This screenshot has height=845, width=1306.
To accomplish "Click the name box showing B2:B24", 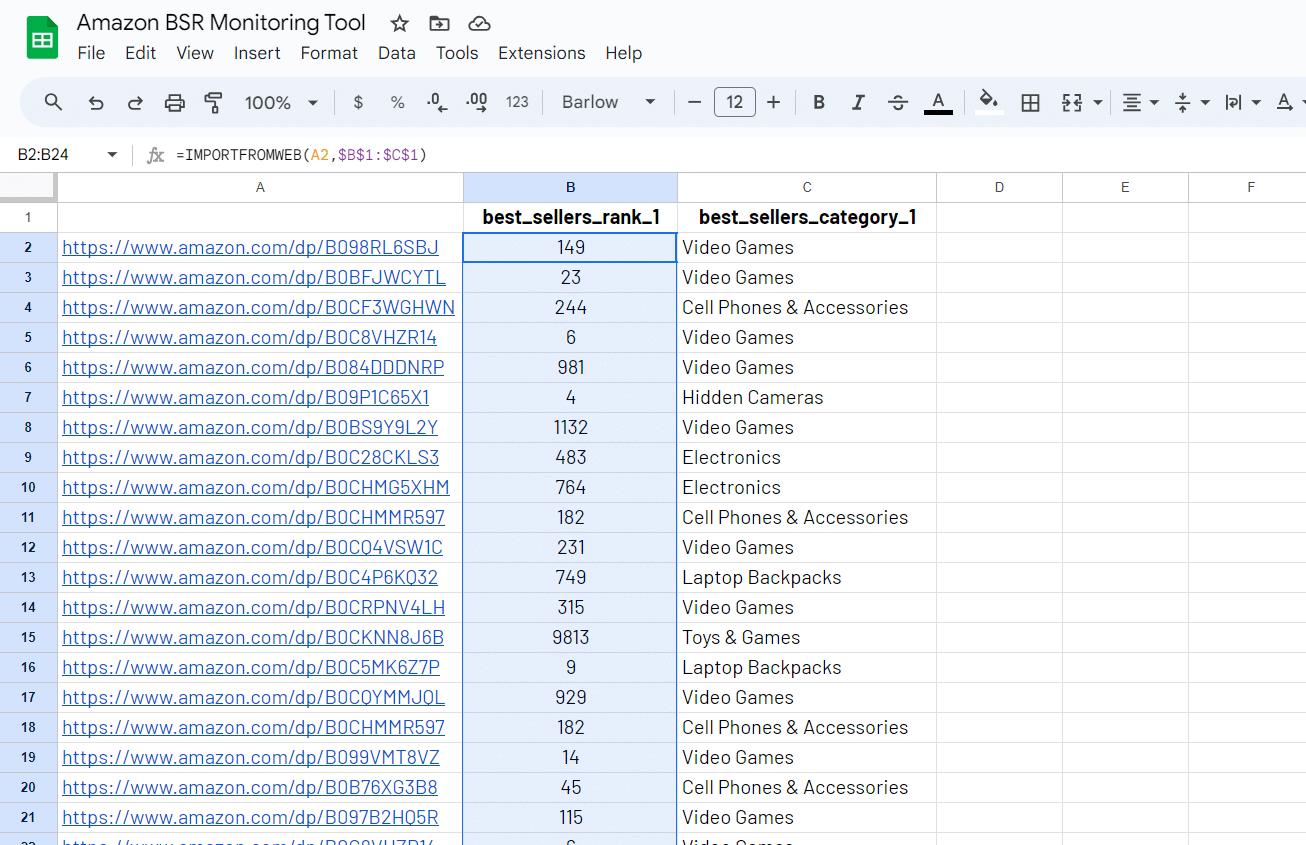I will [58, 155].
